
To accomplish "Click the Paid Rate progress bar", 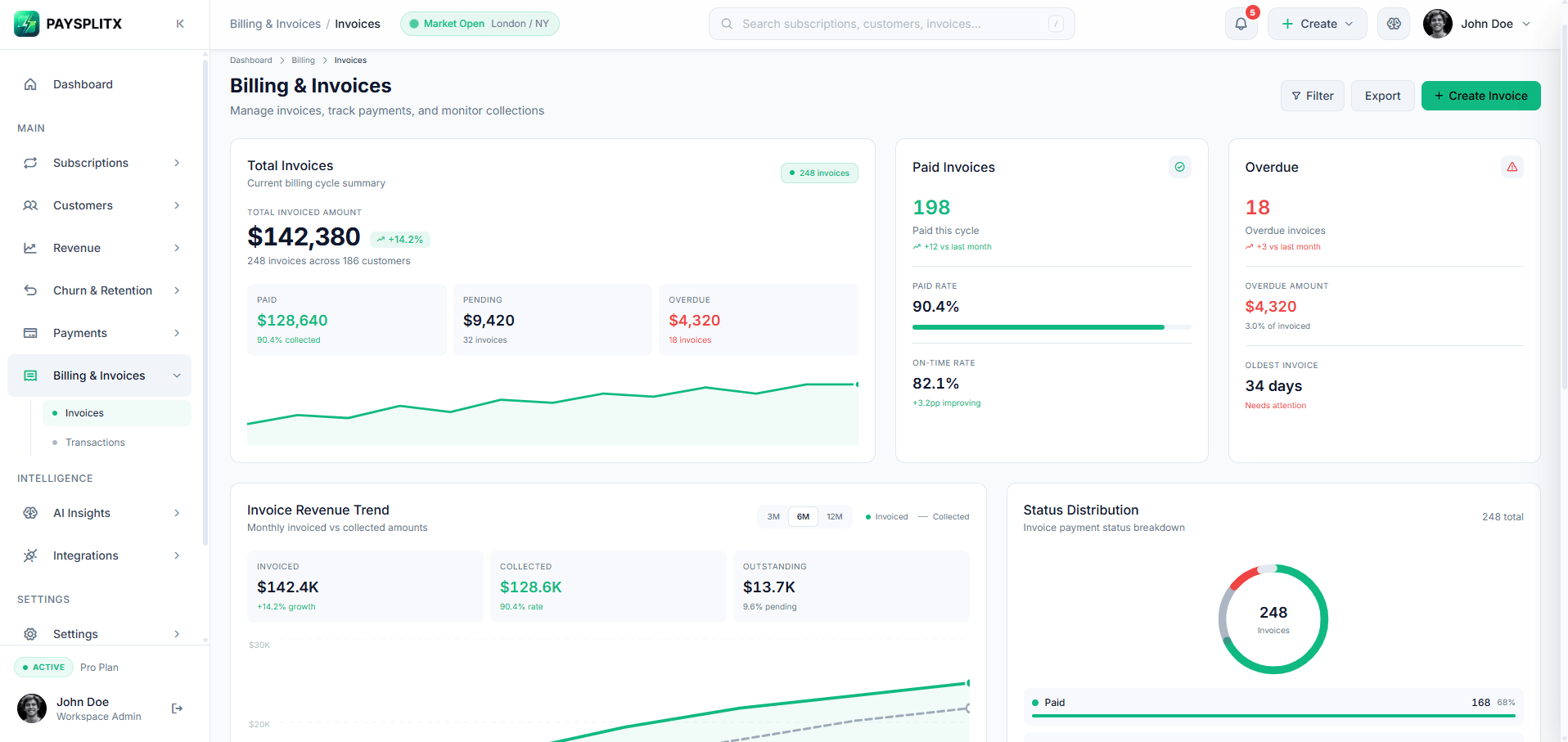I will 1052,327.
